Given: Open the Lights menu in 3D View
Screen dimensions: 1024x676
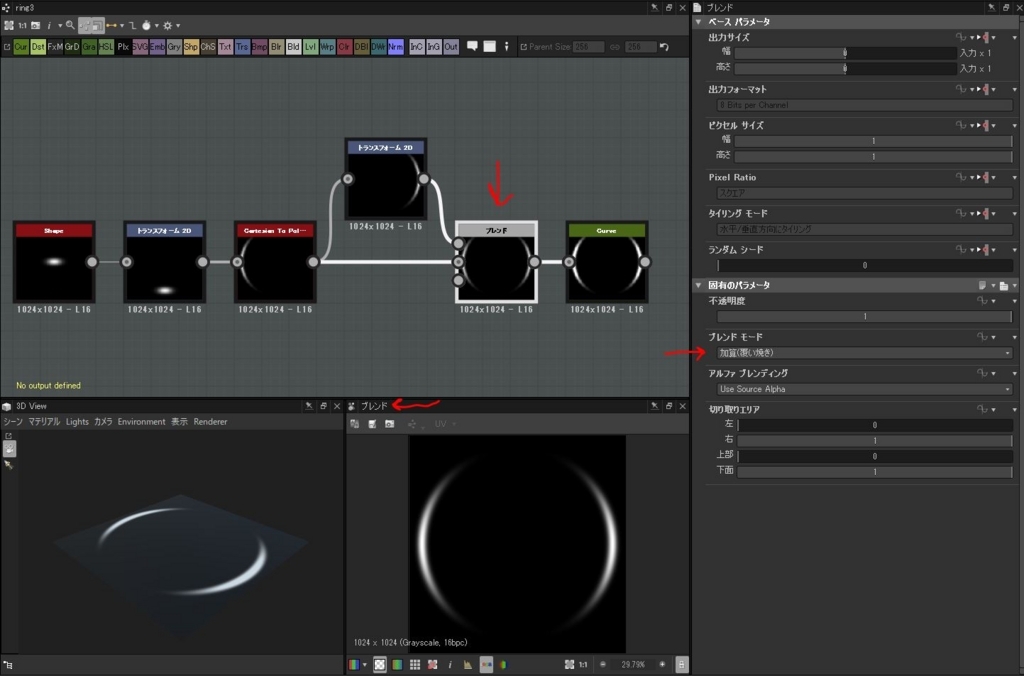Looking at the screenshot, I should (x=77, y=422).
